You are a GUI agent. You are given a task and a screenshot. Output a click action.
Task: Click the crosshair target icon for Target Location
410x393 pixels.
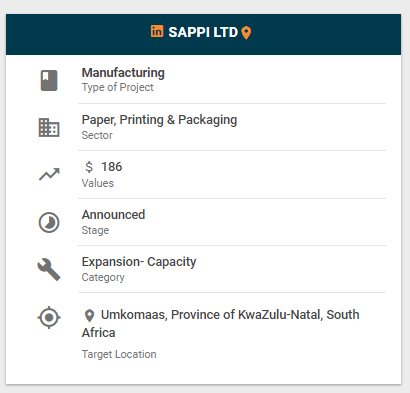(x=49, y=317)
